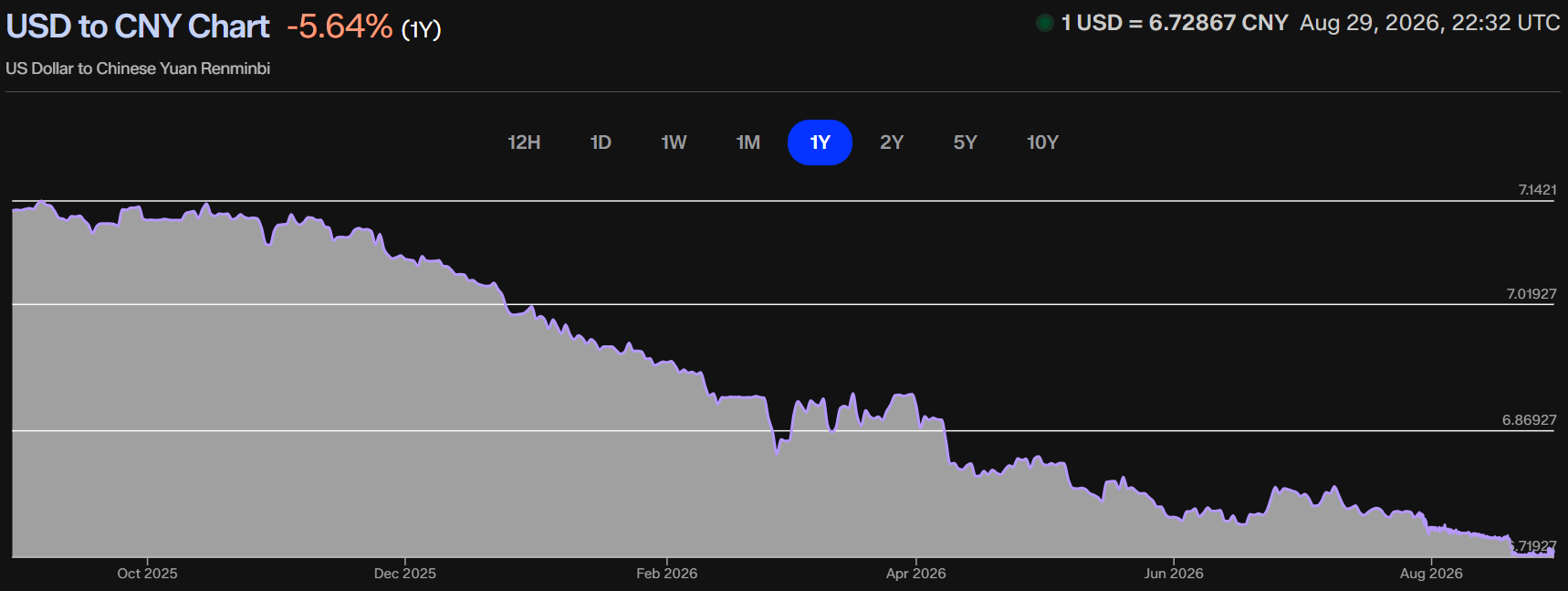
Task: Show the 10Y historical chart
Action: pos(1042,142)
